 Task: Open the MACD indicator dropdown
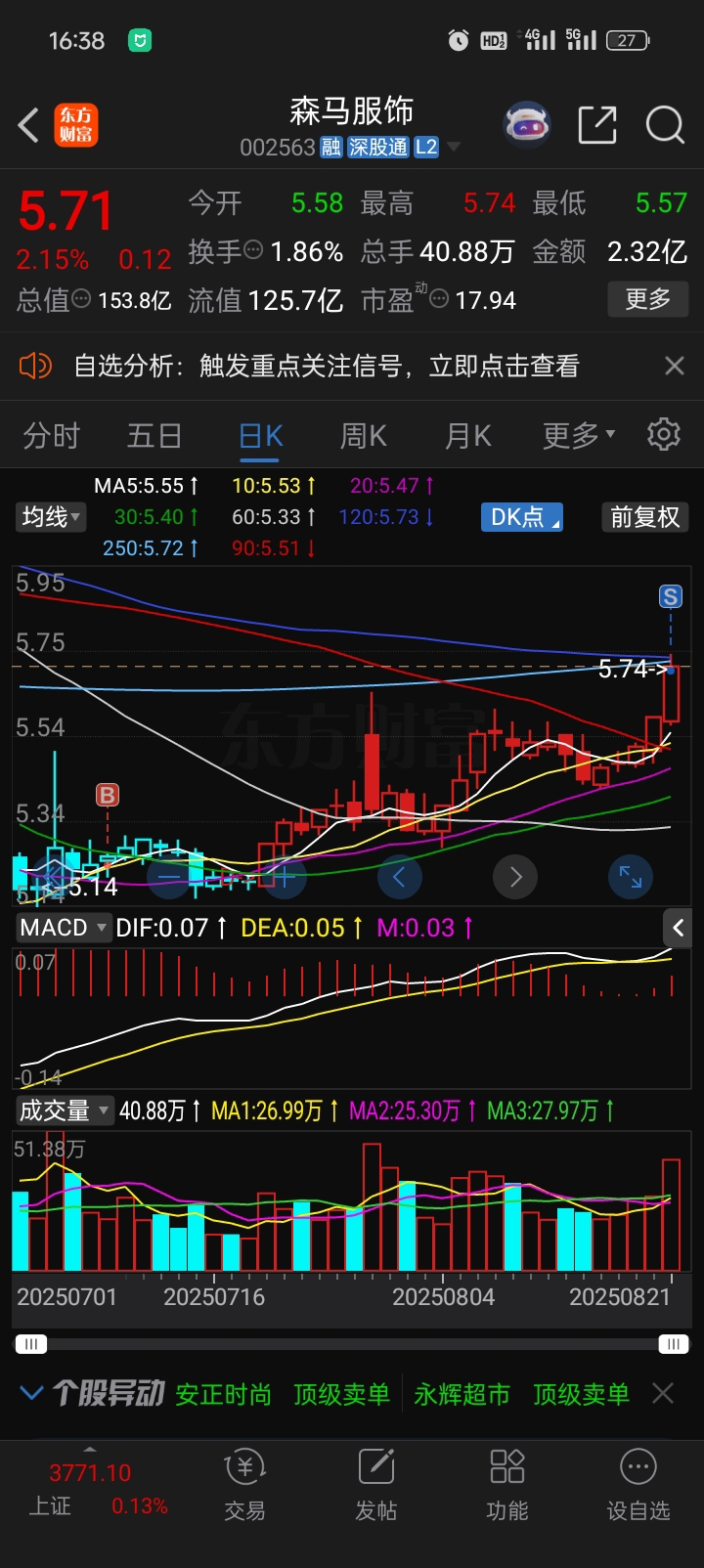pyautogui.click(x=64, y=928)
